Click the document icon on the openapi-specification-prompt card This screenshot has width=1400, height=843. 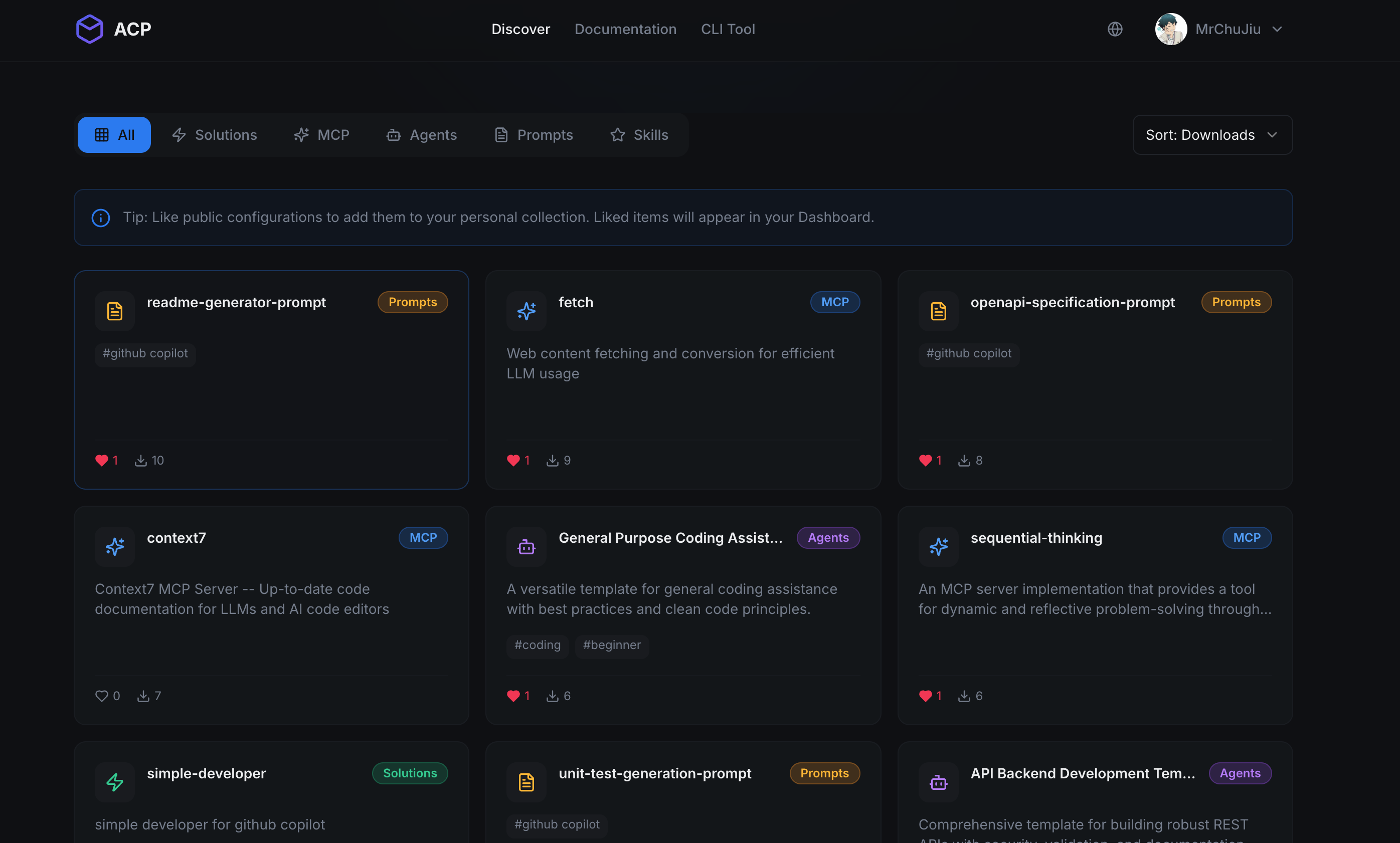click(938, 311)
